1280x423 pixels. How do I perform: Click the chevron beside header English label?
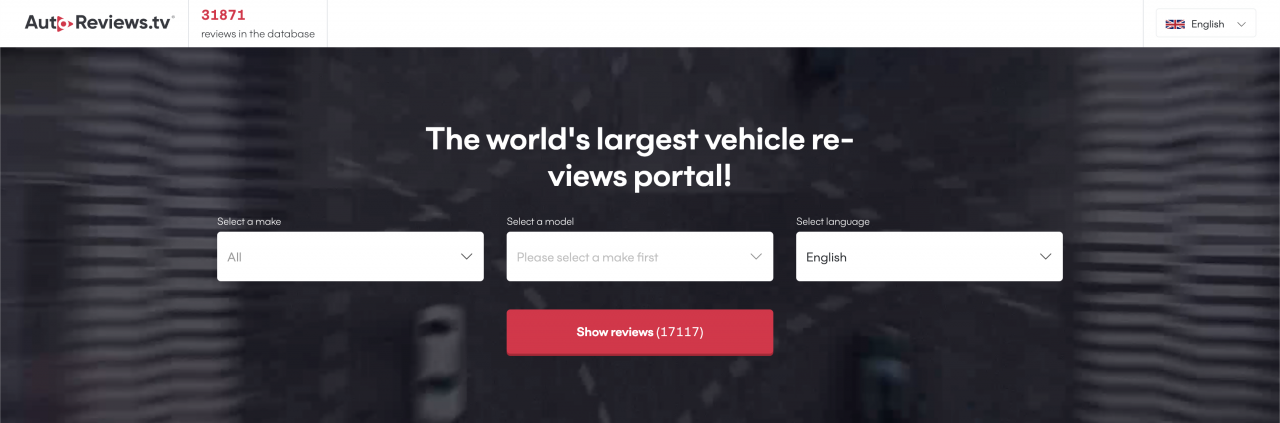click(x=1241, y=24)
